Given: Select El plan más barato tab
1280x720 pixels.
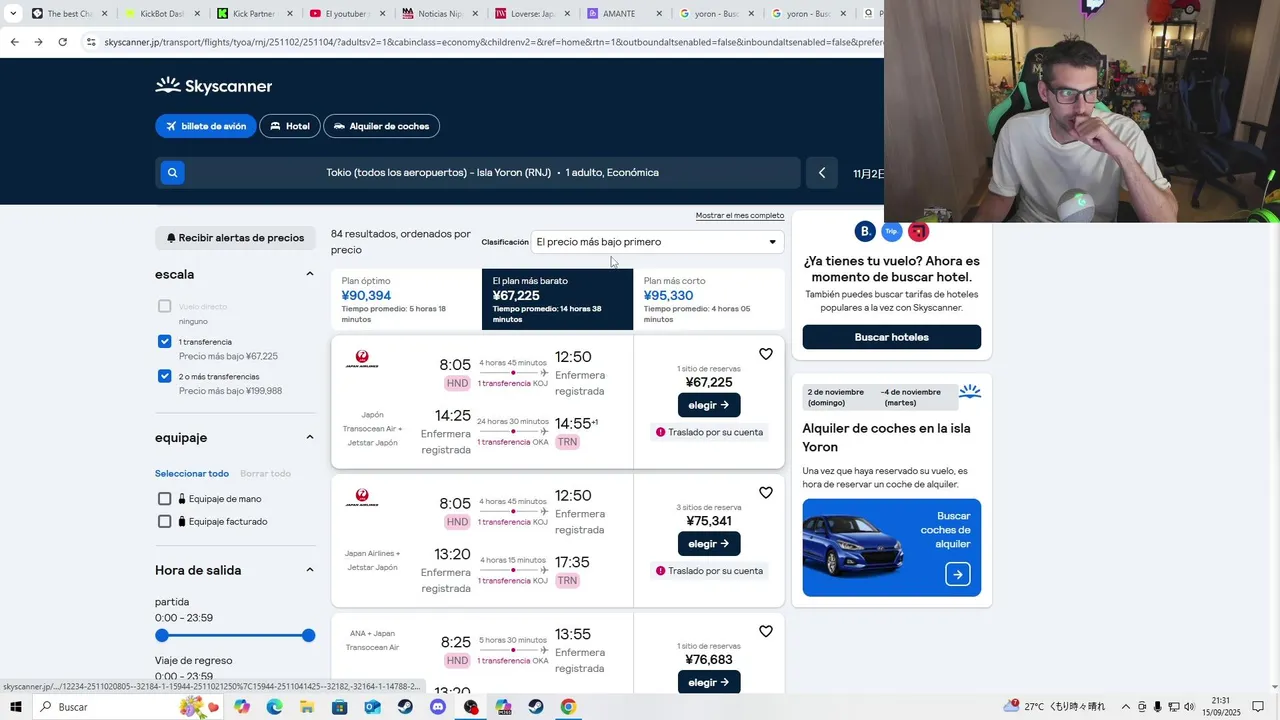Looking at the screenshot, I should [x=557, y=299].
